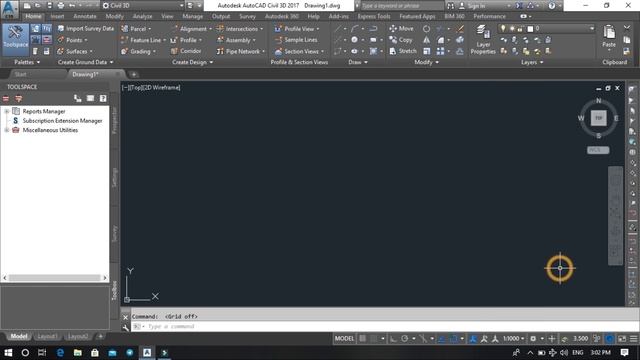Select the Copy tool
This screenshot has height=360, width=640.
click(x=400, y=40)
